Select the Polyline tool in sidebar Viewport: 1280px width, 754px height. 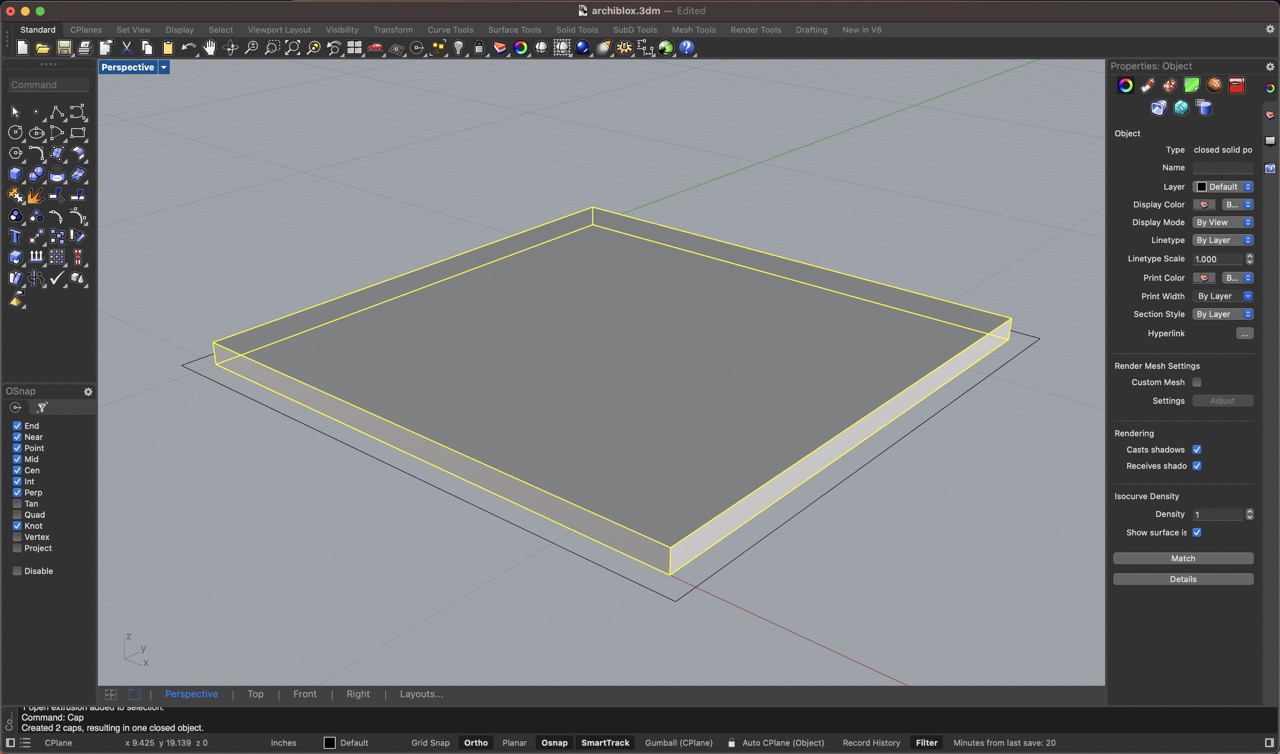click(x=57, y=112)
